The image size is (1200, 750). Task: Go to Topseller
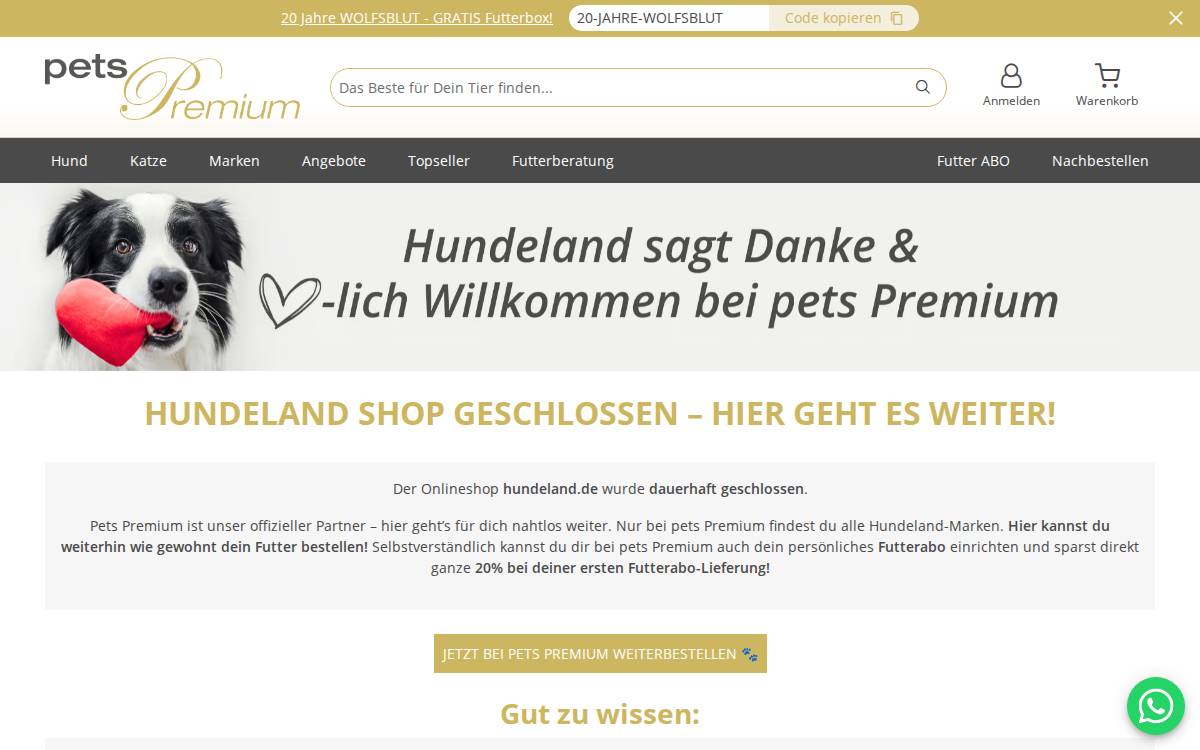click(x=439, y=160)
